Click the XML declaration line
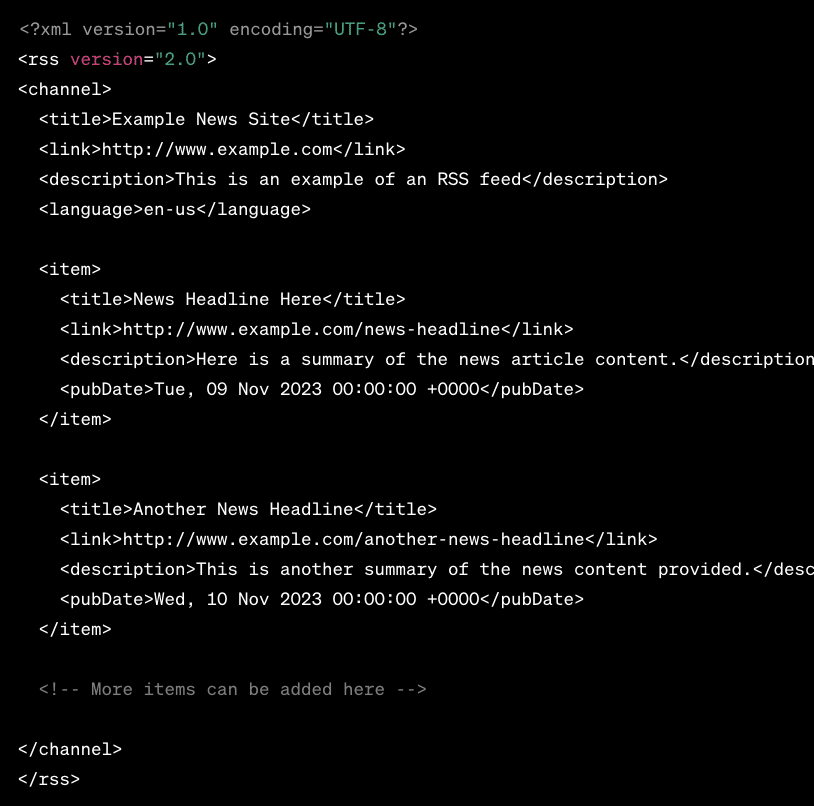This screenshot has height=806, width=814. 217,29
